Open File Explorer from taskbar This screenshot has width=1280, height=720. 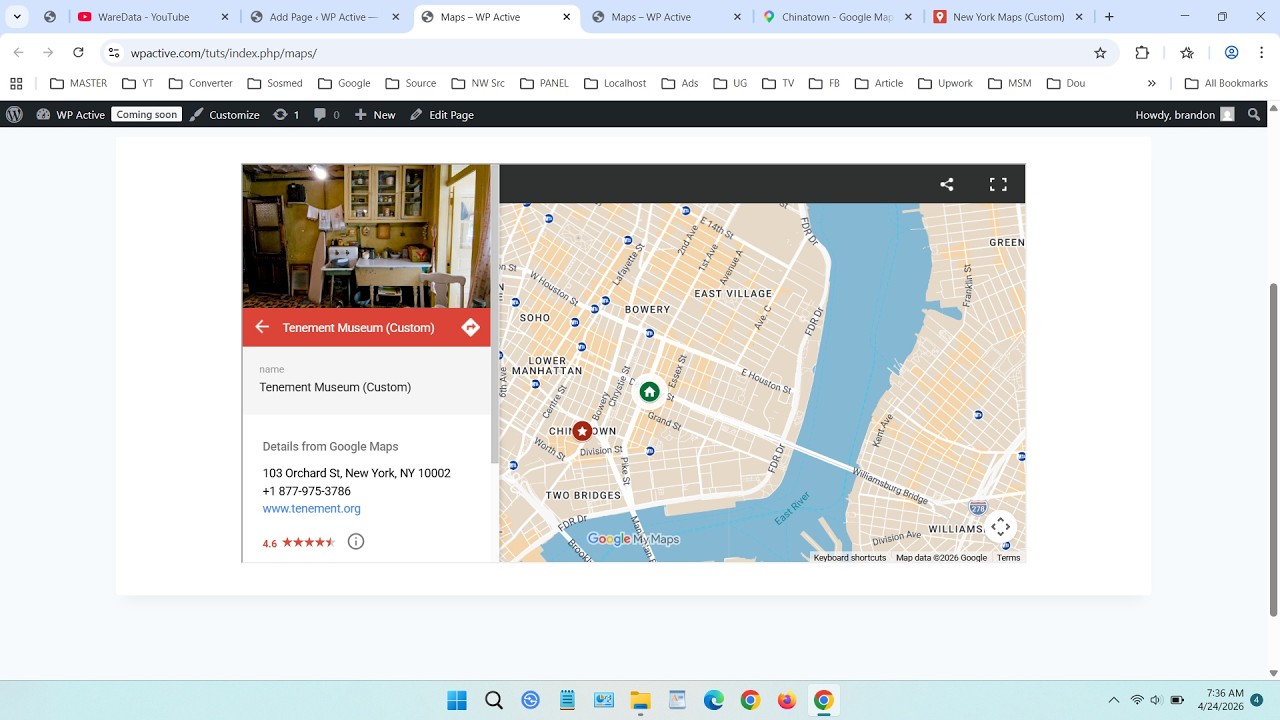coord(640,700)
